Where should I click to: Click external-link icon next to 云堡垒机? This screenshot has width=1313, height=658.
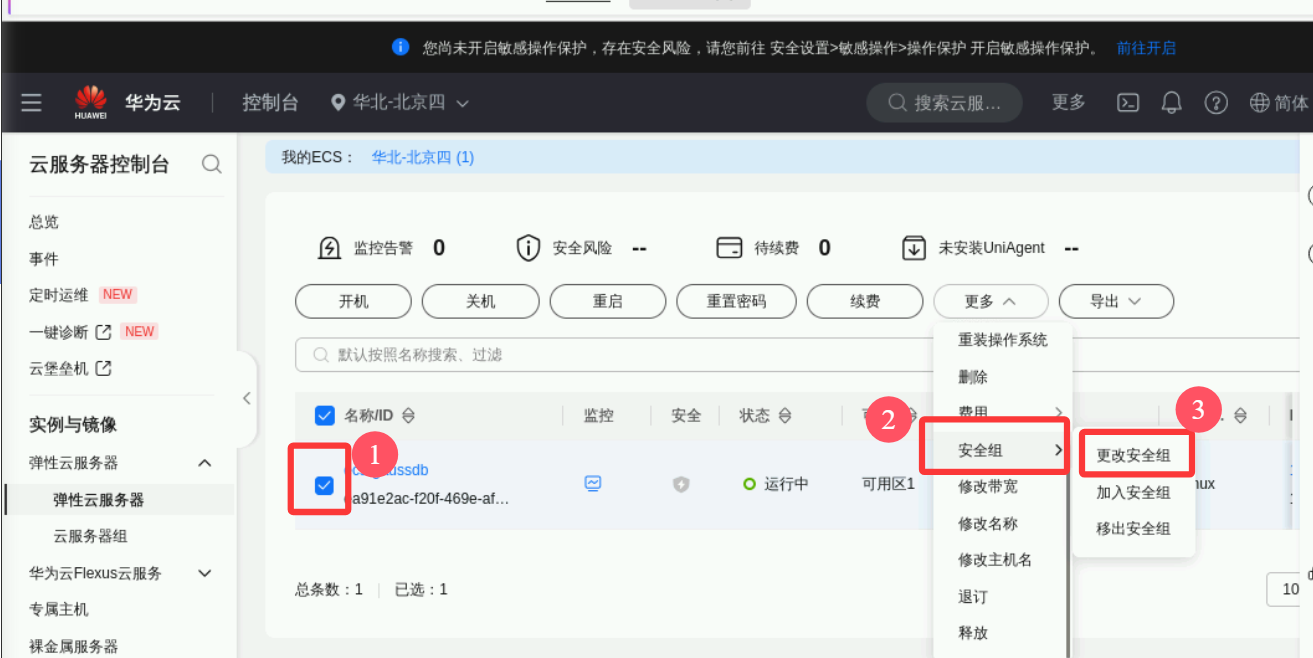(x=103, y=368)
